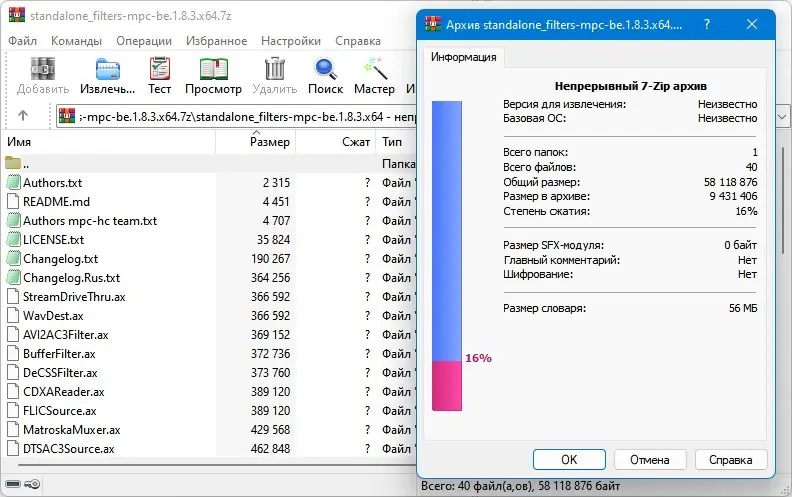Click the status bar total files text
792x497 pixels.
520,486
